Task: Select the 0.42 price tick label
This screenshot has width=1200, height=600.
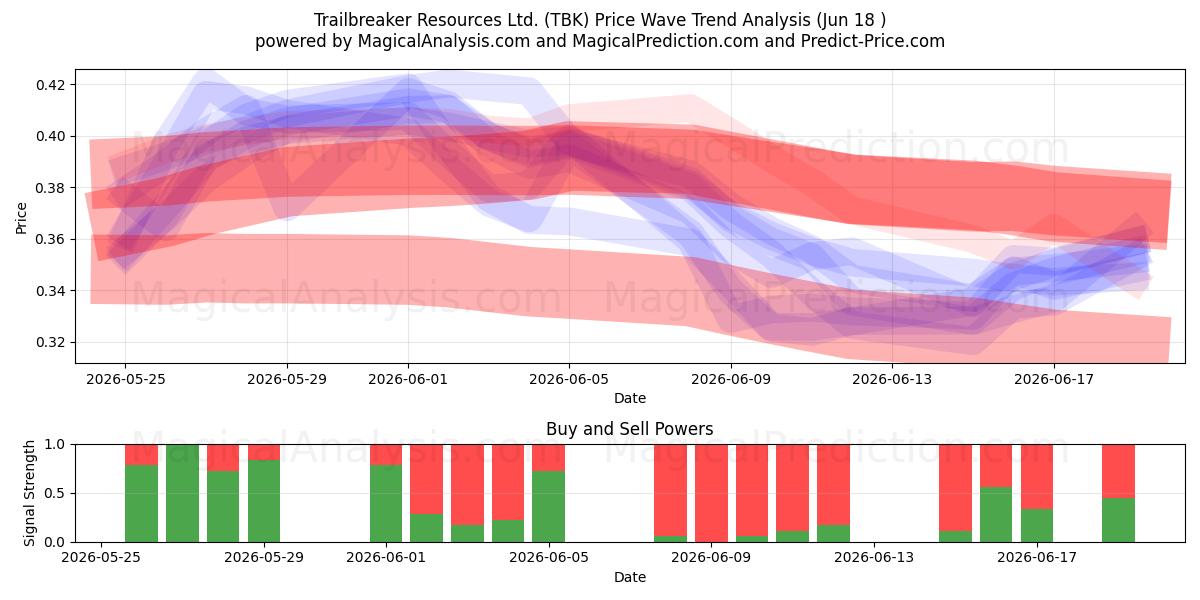Action: click(49, 85)
